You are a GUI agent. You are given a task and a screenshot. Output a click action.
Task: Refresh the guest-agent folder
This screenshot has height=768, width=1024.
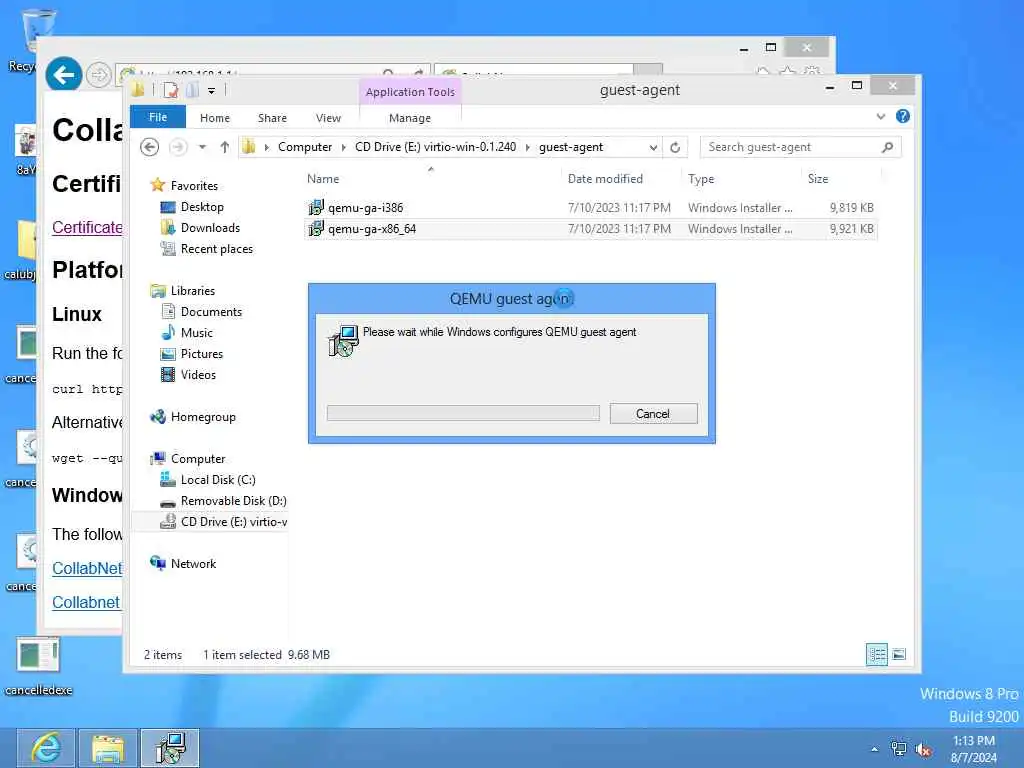point(675,148)
